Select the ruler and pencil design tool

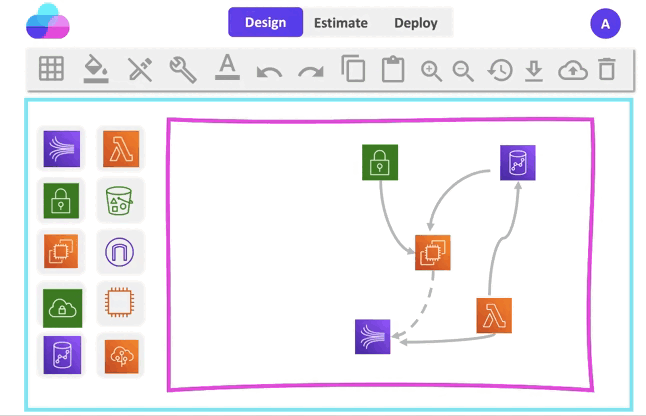pyautogui.click(x=140, y=69)
